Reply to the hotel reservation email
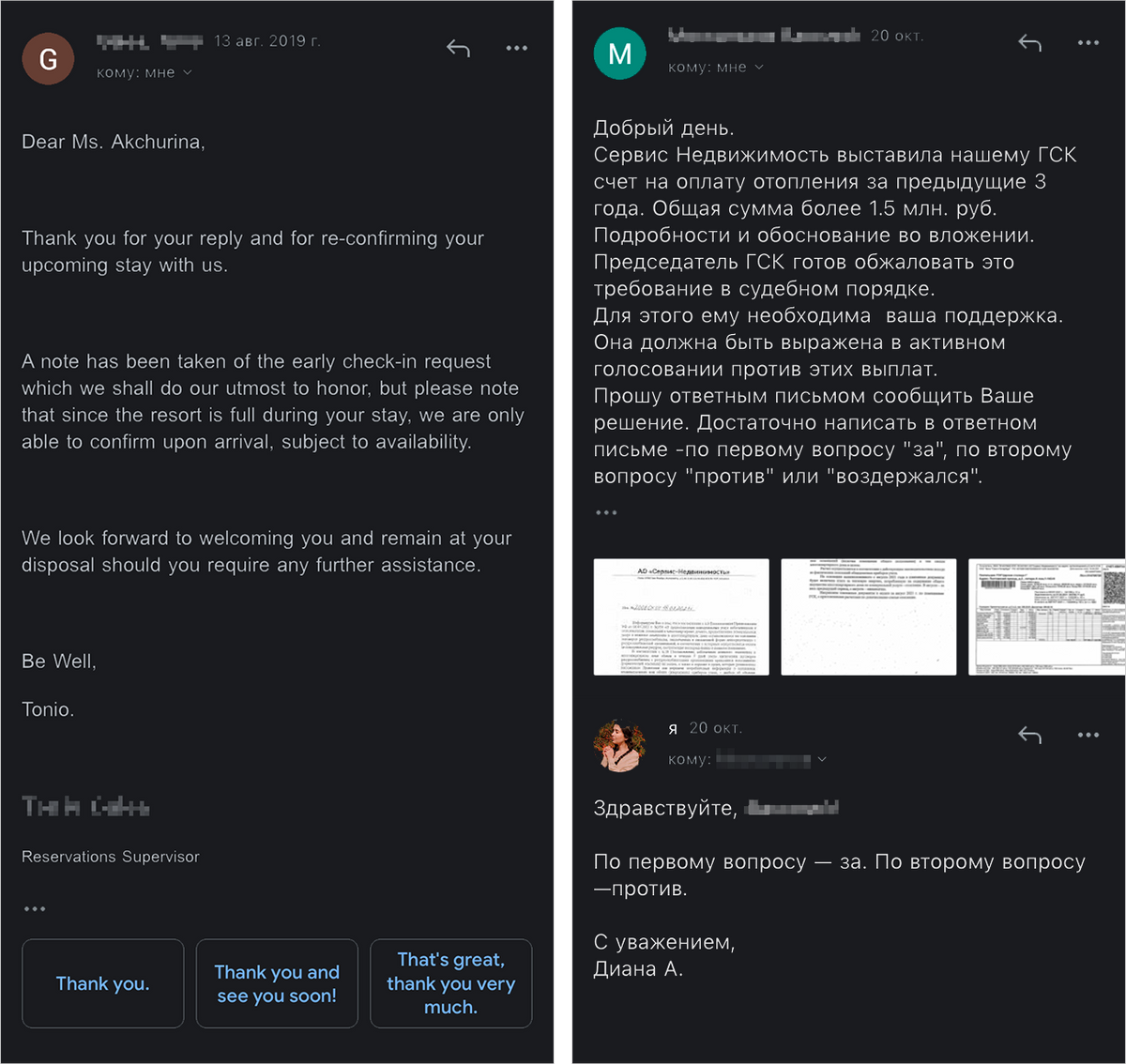Image resolution: width=1126 pixels, height=1064 pixels. pyautogui.click(x=458, y=48)
